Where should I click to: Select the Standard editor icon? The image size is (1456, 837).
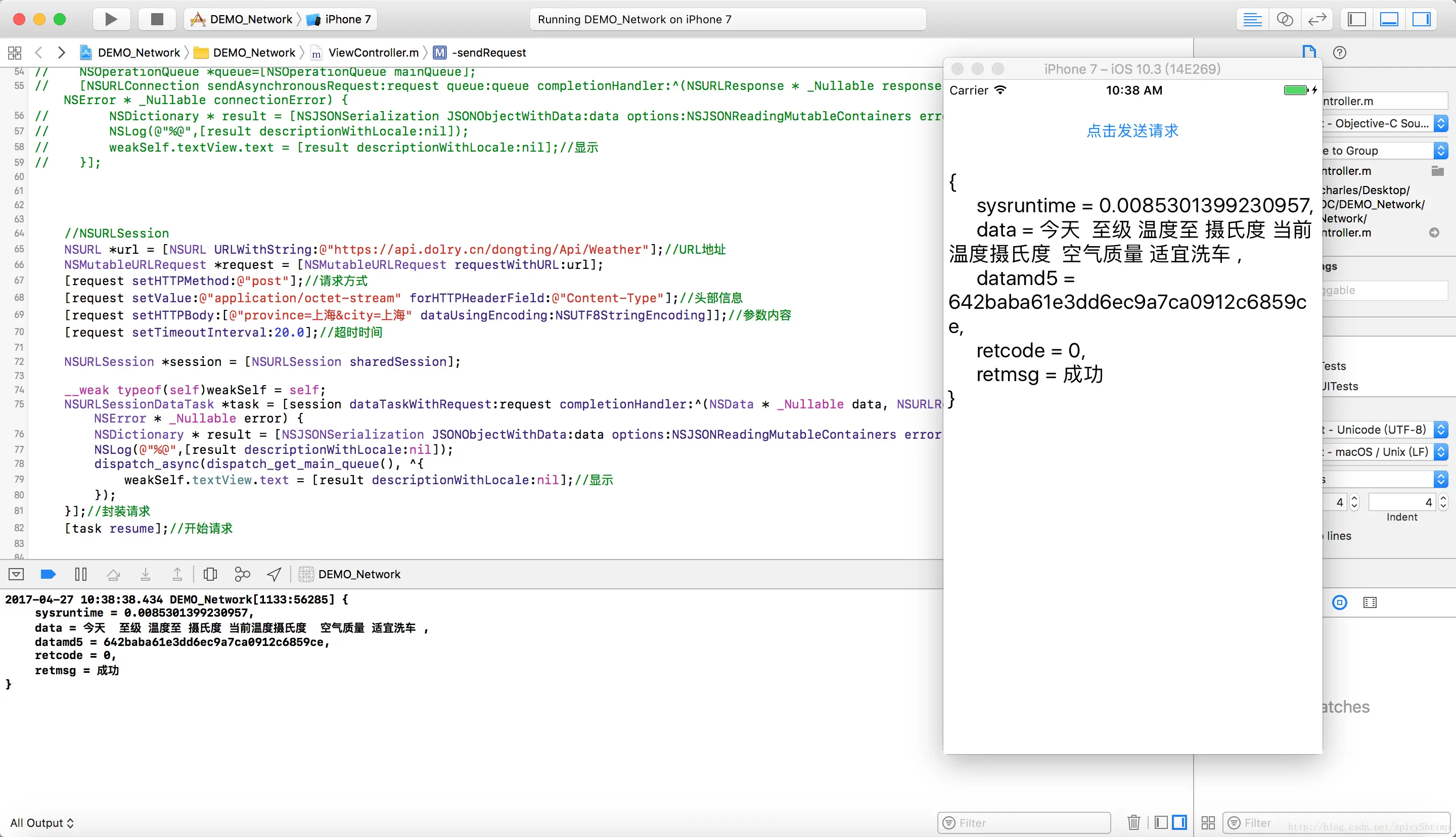pos(1252,19)
